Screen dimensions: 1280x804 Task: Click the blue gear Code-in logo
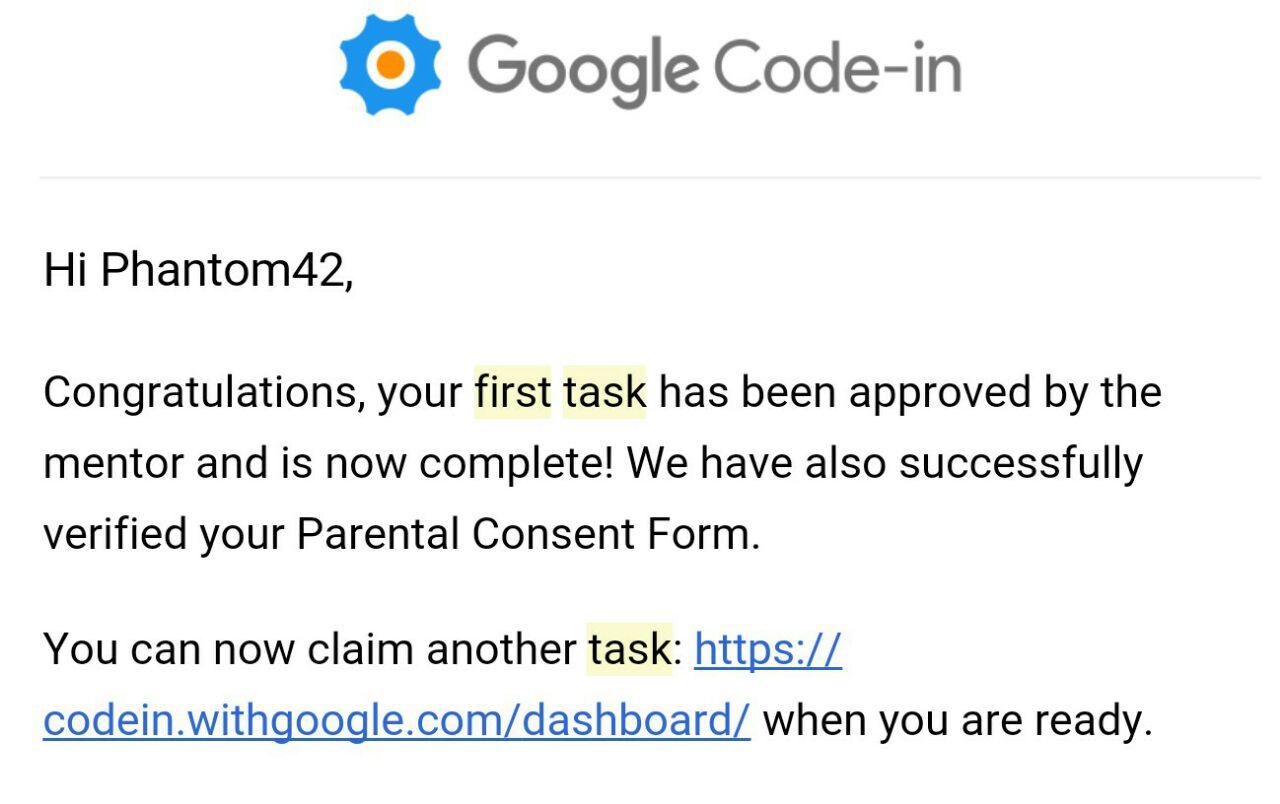390,65
